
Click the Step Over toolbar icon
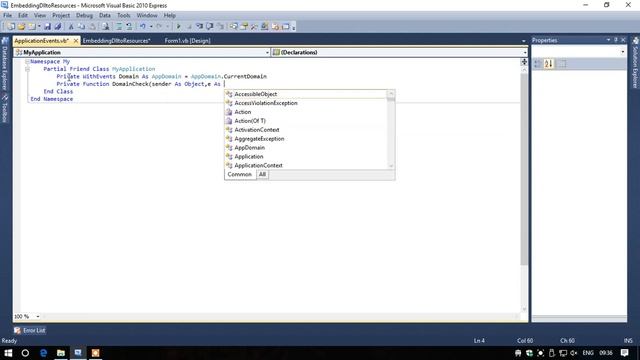click(209, 27)
